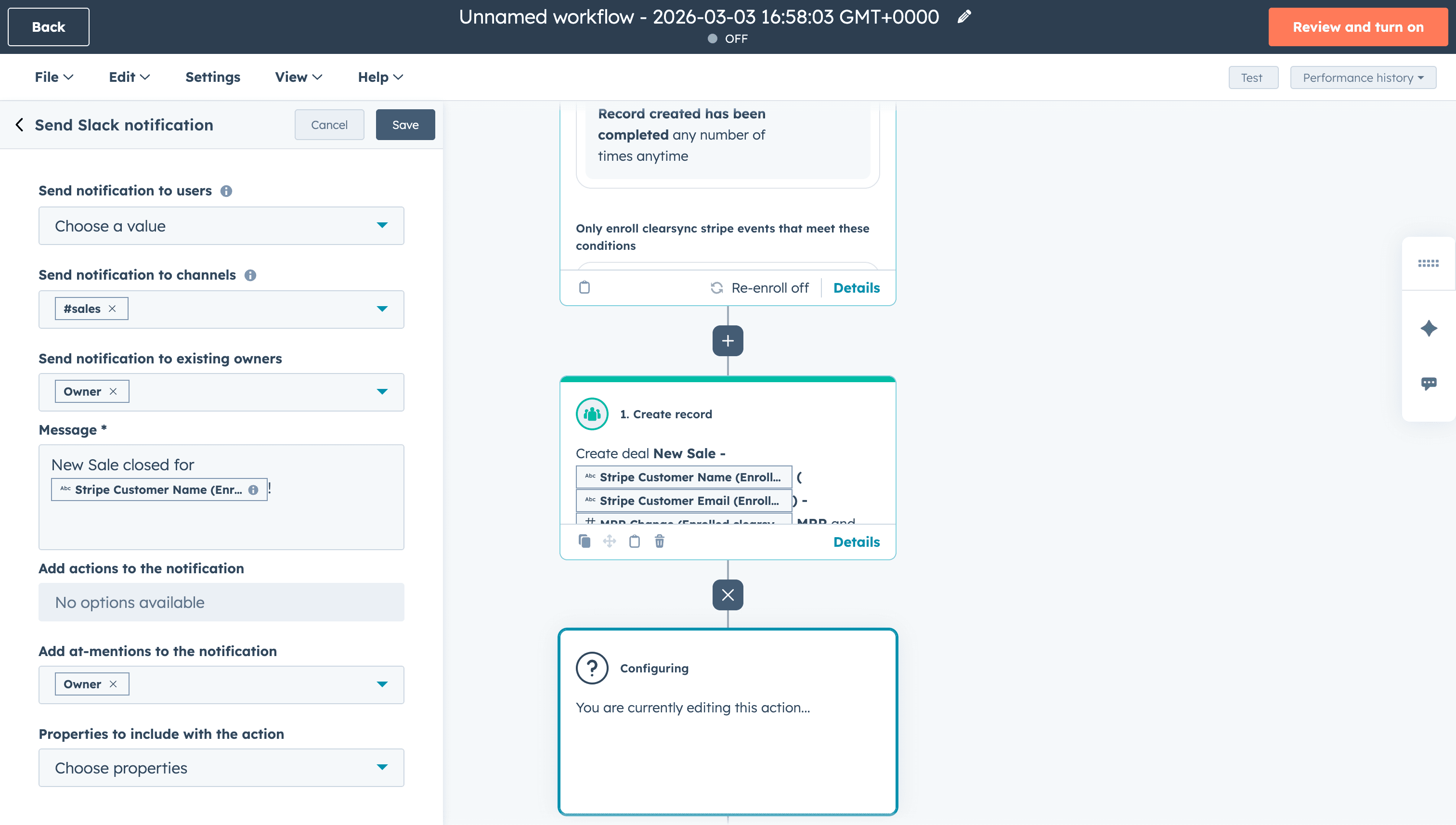Open the Send notification to users dropdown
The height and width of the screenshot is (825, 1456).
(221, 226)
